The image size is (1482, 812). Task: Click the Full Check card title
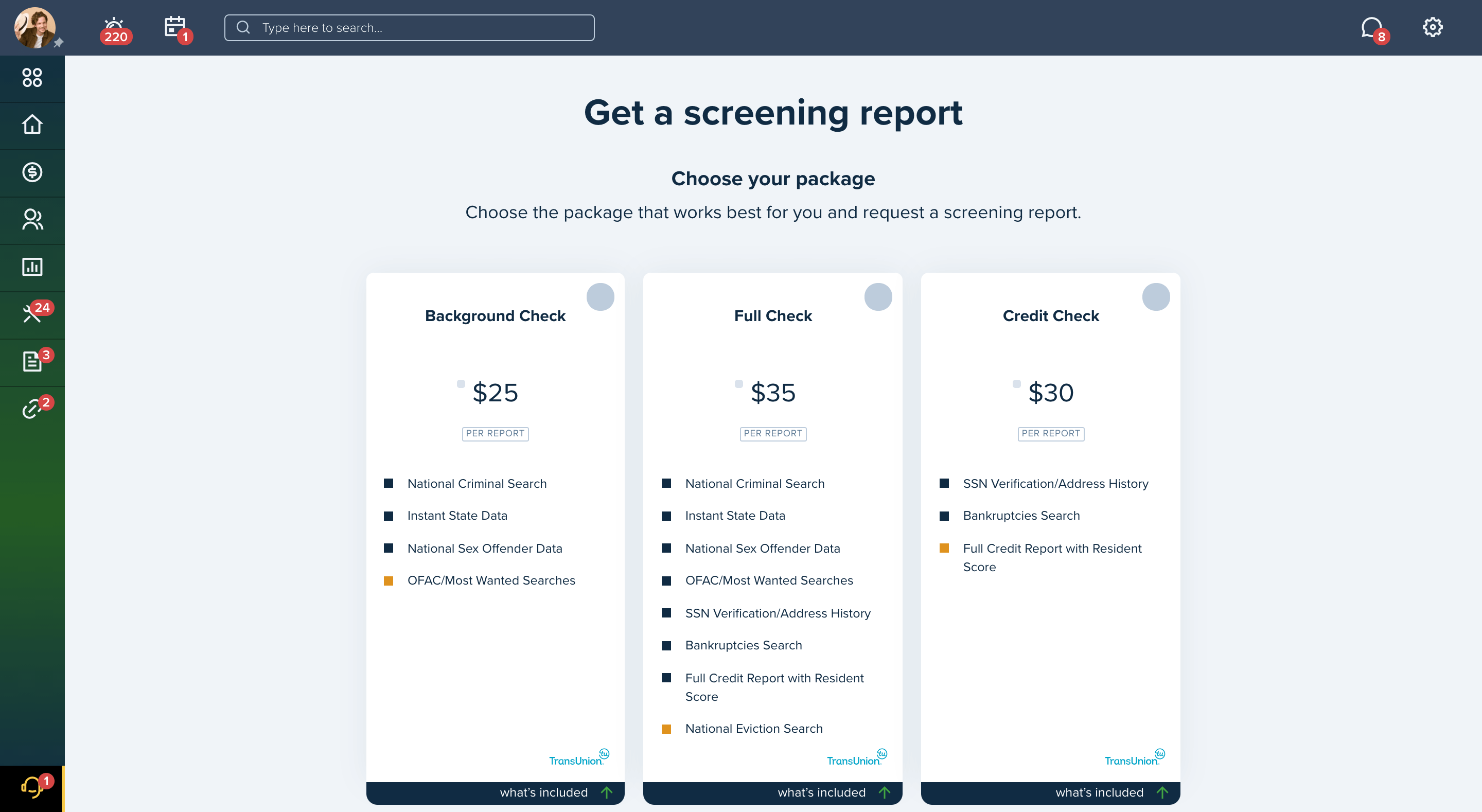coord(772,316)
